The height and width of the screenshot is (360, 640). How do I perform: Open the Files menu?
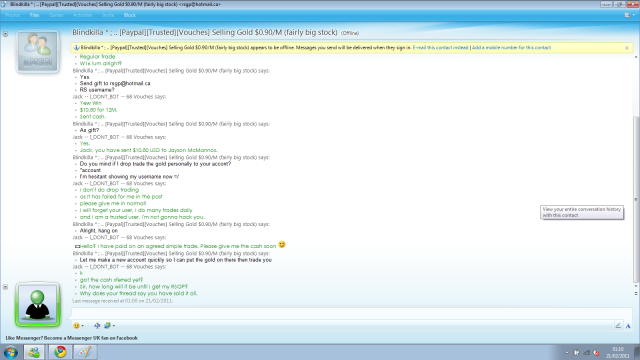click(34, 15)
